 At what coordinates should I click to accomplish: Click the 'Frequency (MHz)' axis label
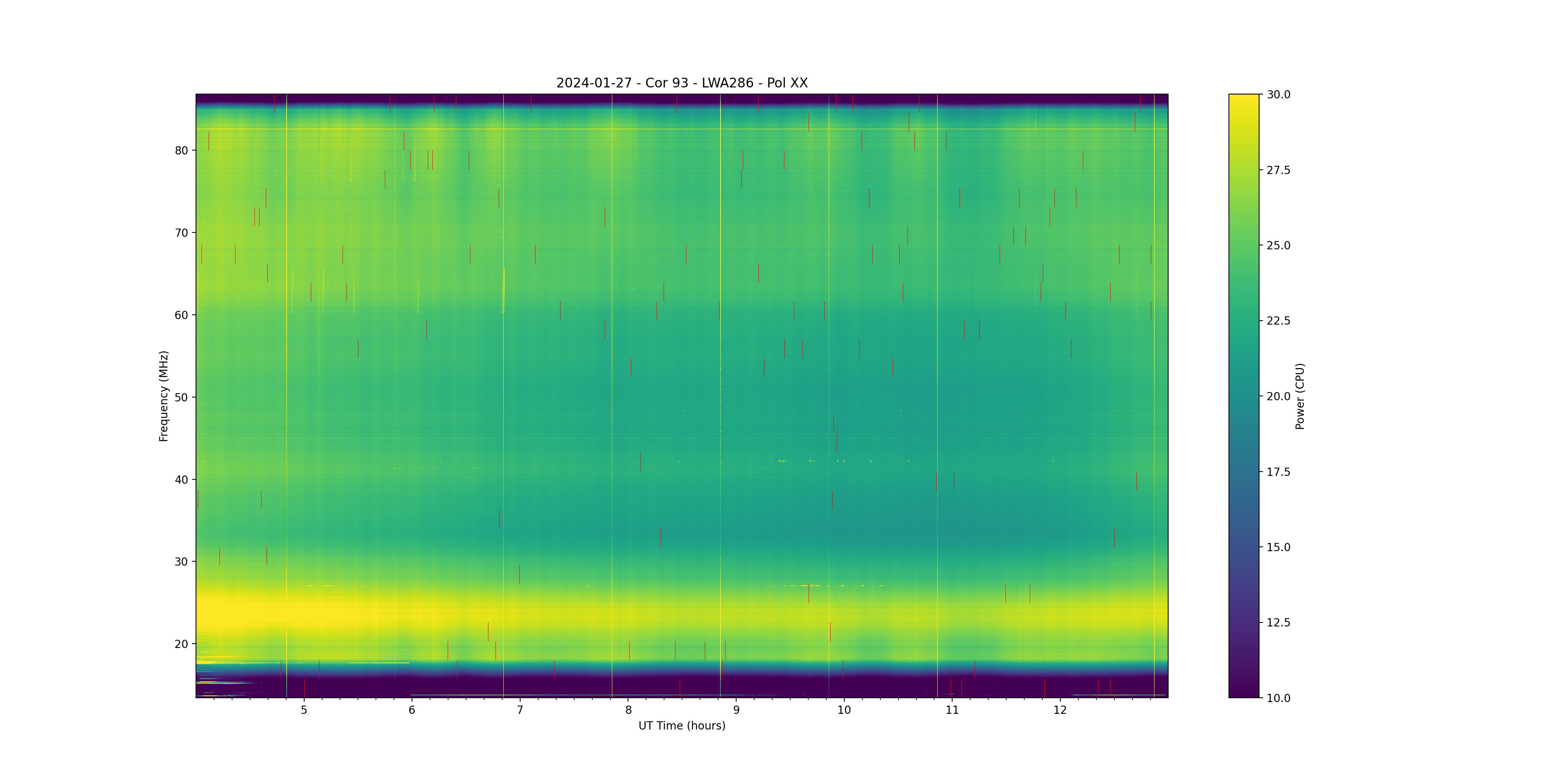(163, 396)
